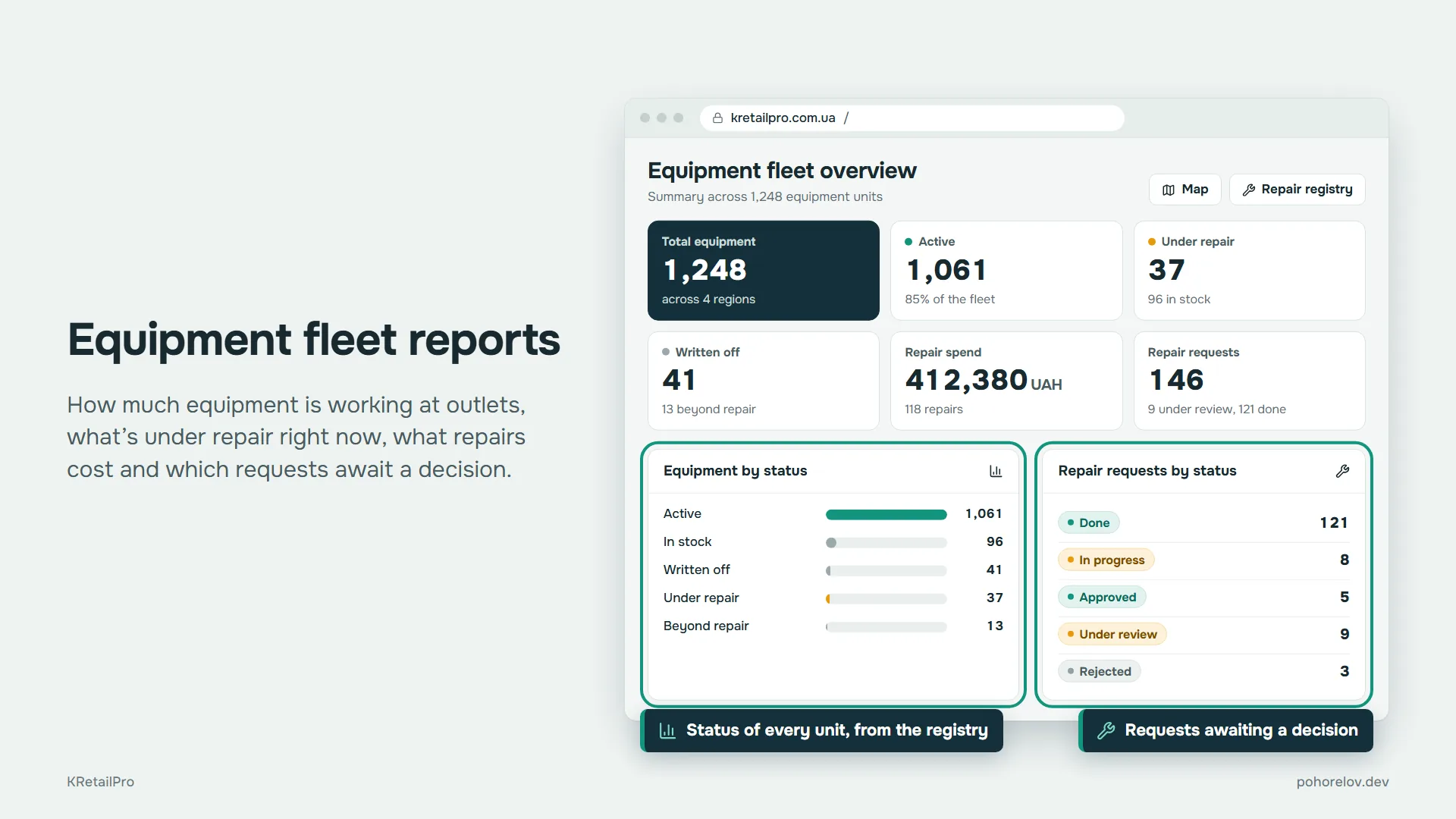Image resolution: width=1456 pixels, height=819 pixels.
Task: Click chart icon in 'Status of every unit' label
Action: pyautogui.click(x=667, y=730)
